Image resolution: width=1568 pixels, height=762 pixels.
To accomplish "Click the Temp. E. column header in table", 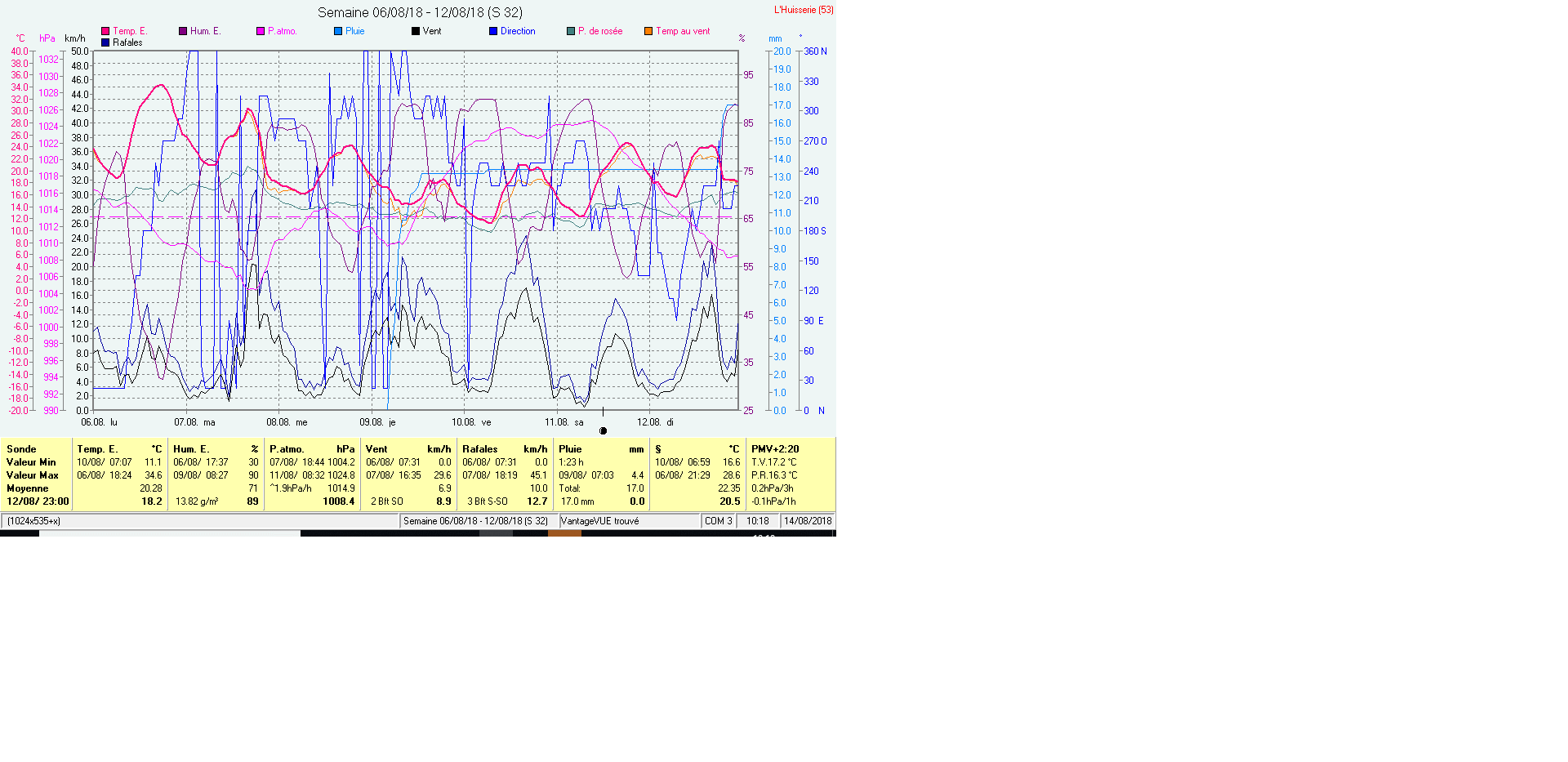I will pos(97,449).
